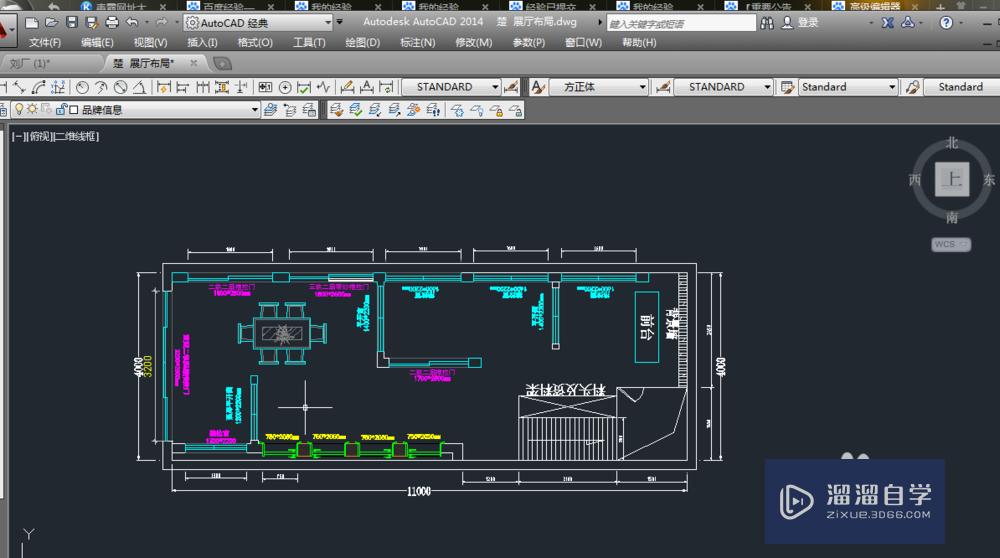Click the 登录 sign-in button

(807, 22)
